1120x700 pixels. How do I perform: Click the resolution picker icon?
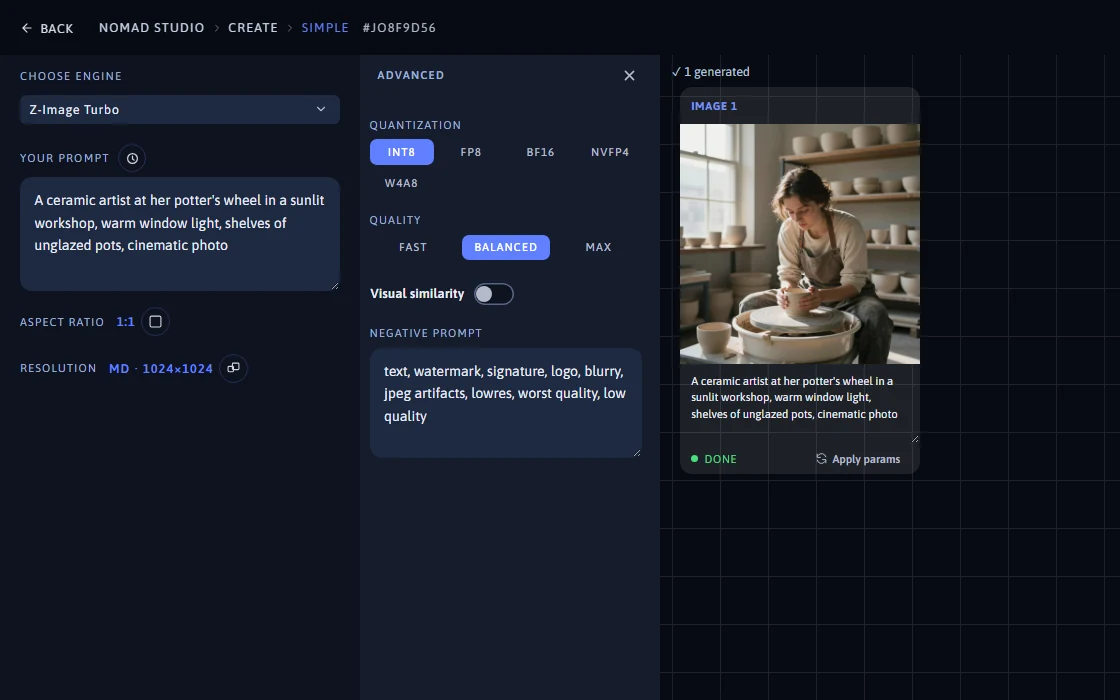pos(233,368)
